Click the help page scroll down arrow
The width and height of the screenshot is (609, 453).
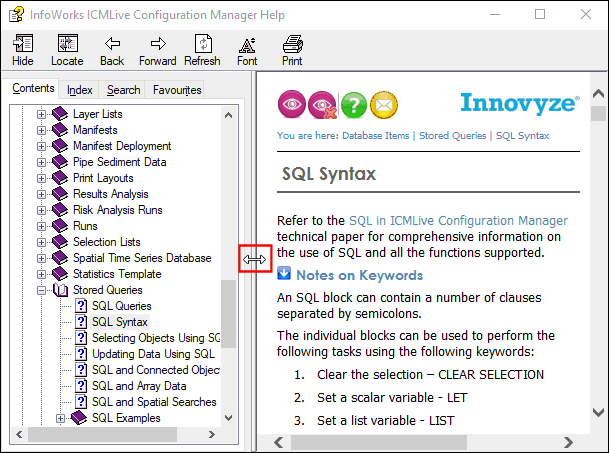[598, 412]
